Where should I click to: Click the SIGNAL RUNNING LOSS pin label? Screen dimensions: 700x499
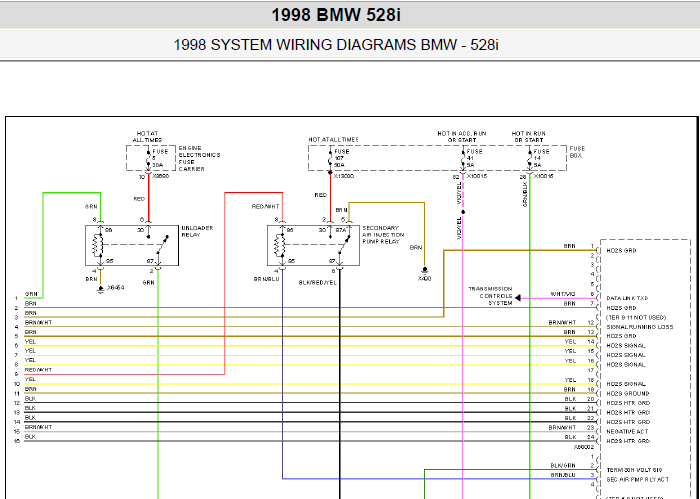coord(639,327)
